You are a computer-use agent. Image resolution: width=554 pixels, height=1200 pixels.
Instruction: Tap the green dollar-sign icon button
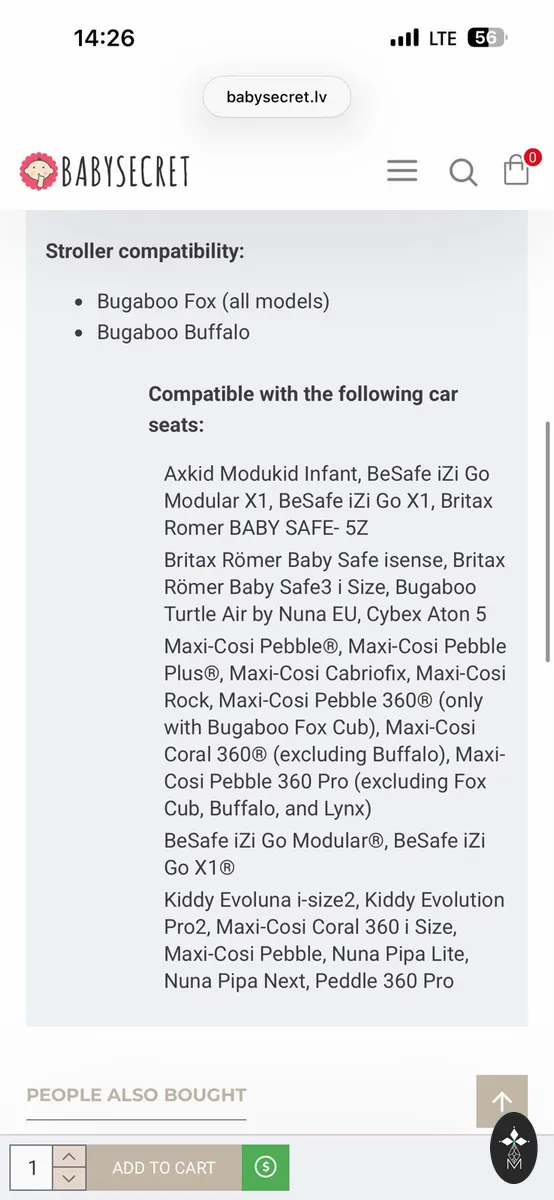(x=265, y=1167)
